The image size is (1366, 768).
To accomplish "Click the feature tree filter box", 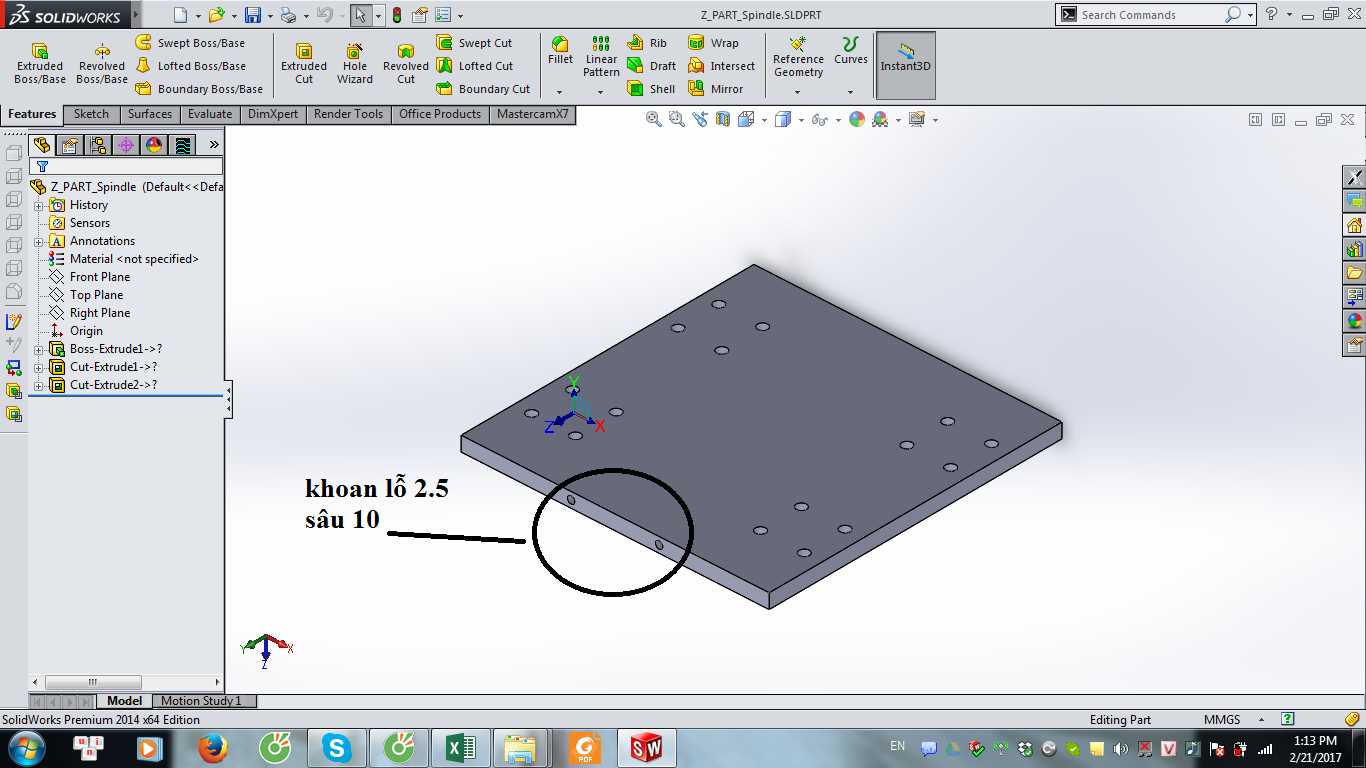I will click(127, 166).
